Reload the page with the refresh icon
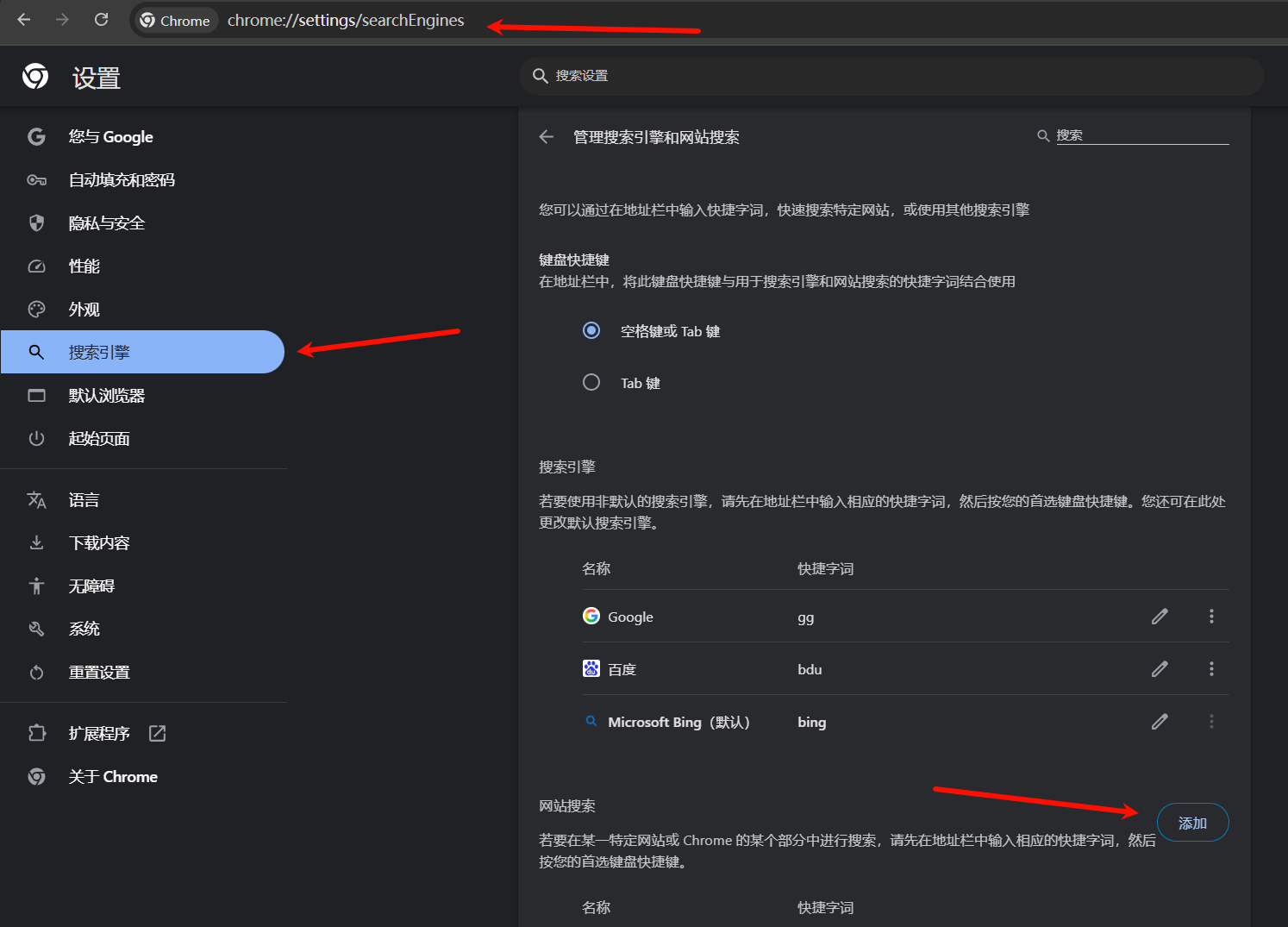 (x=101, y=21)
